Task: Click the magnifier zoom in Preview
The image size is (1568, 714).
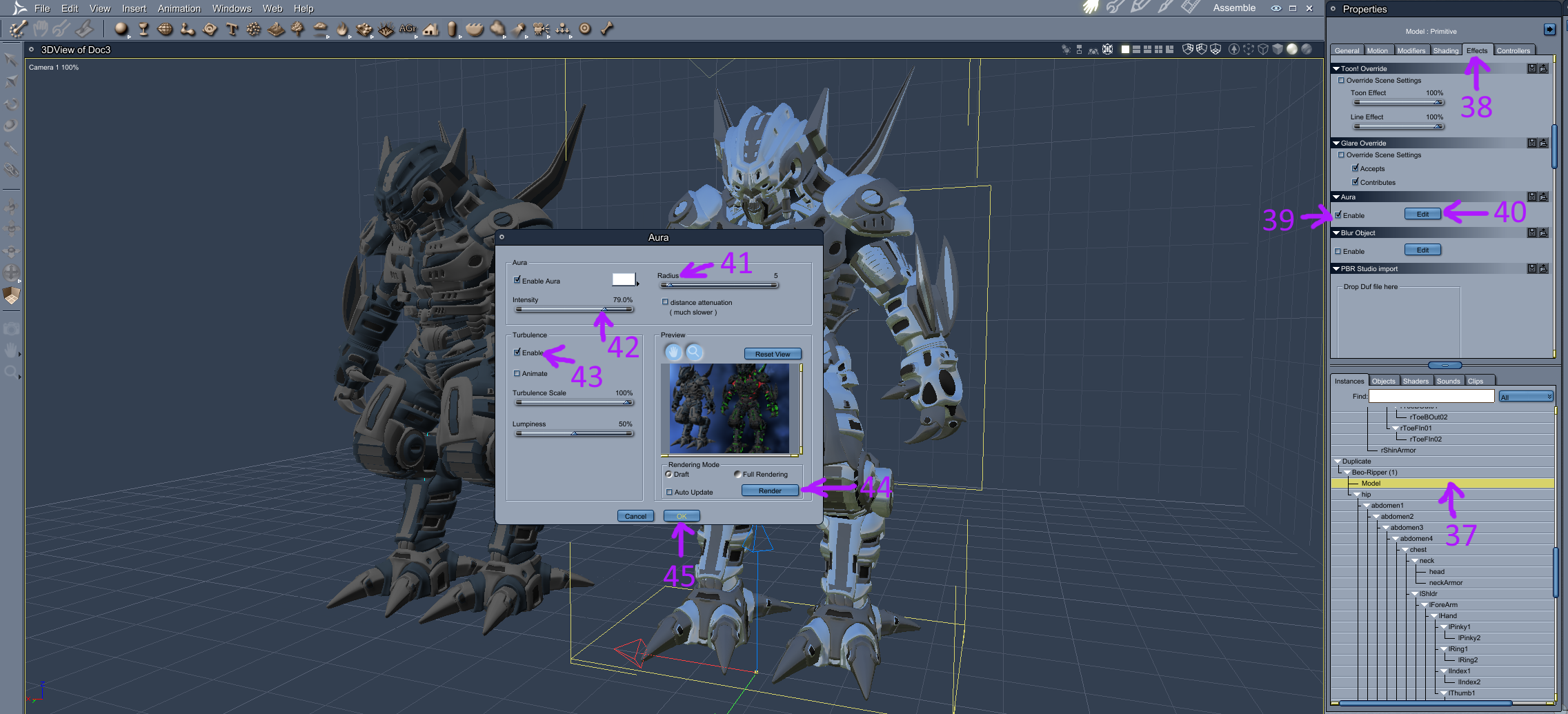Action: [x=694, y=353]
